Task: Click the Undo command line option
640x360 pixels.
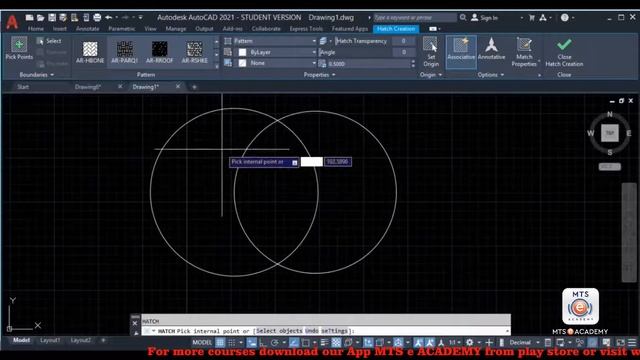Action: (311, 331)
